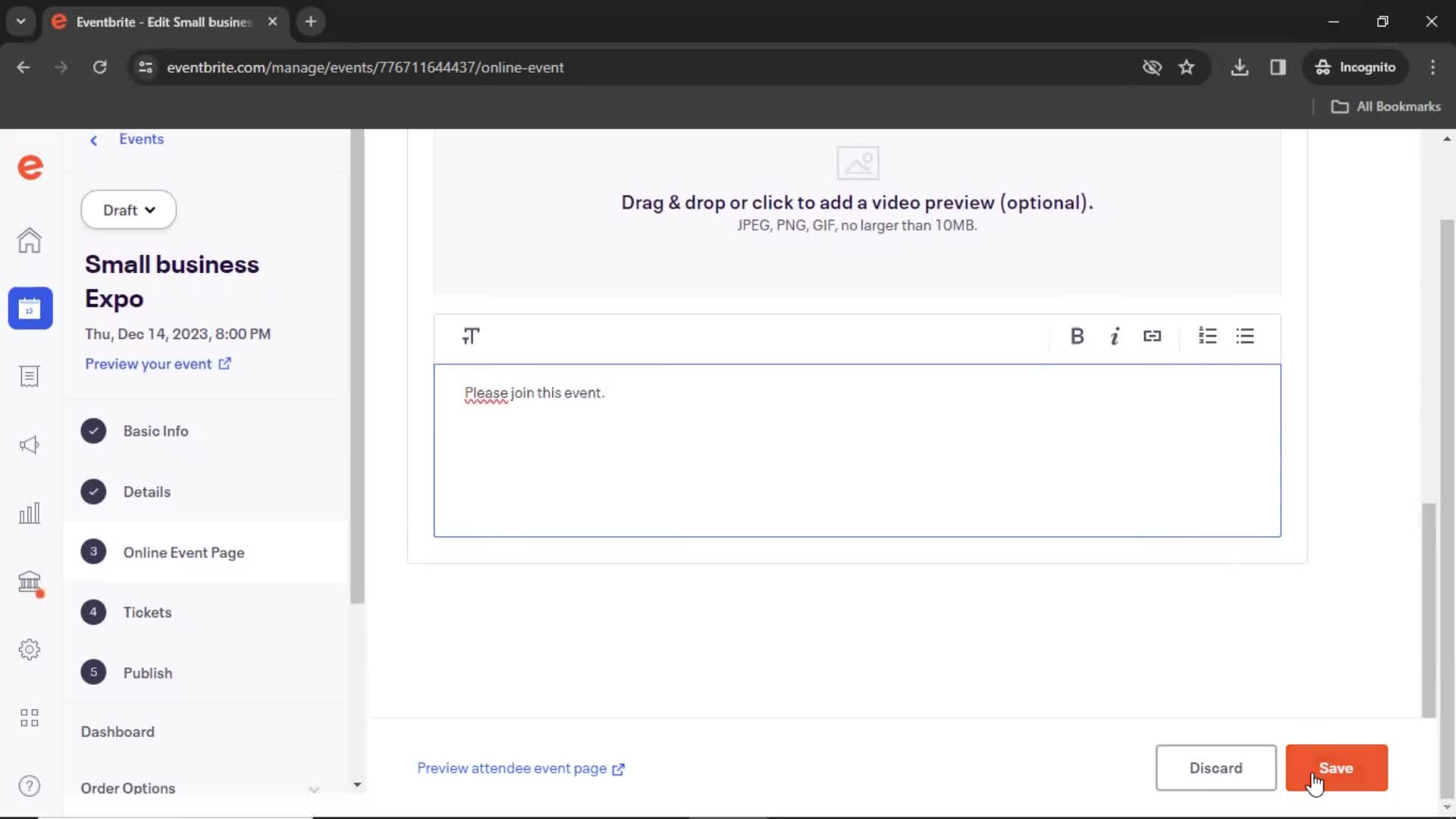This screenshot has height=819, width=1456.
Task: Select the Publish step 5
Action: (x=148, y=672)
